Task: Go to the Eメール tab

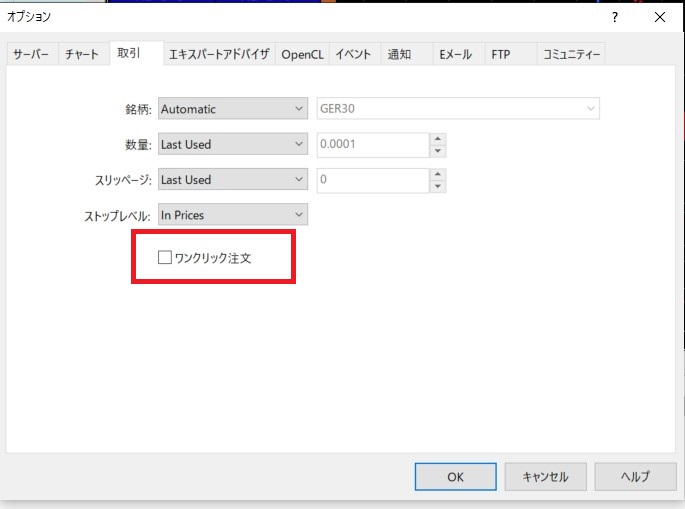Action: 455,55
